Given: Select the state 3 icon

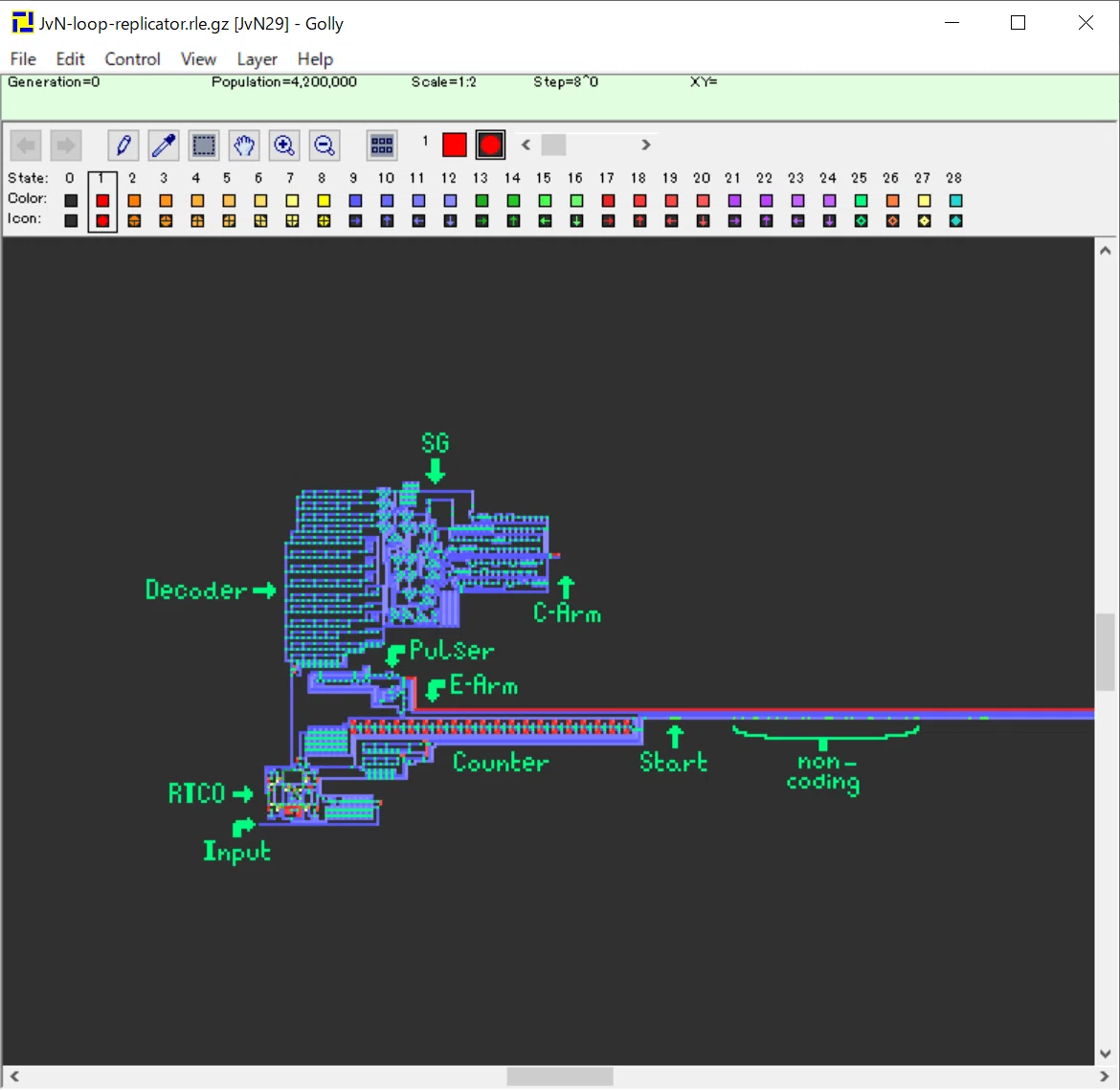Looking at the screenshot, I should (166, 221).
